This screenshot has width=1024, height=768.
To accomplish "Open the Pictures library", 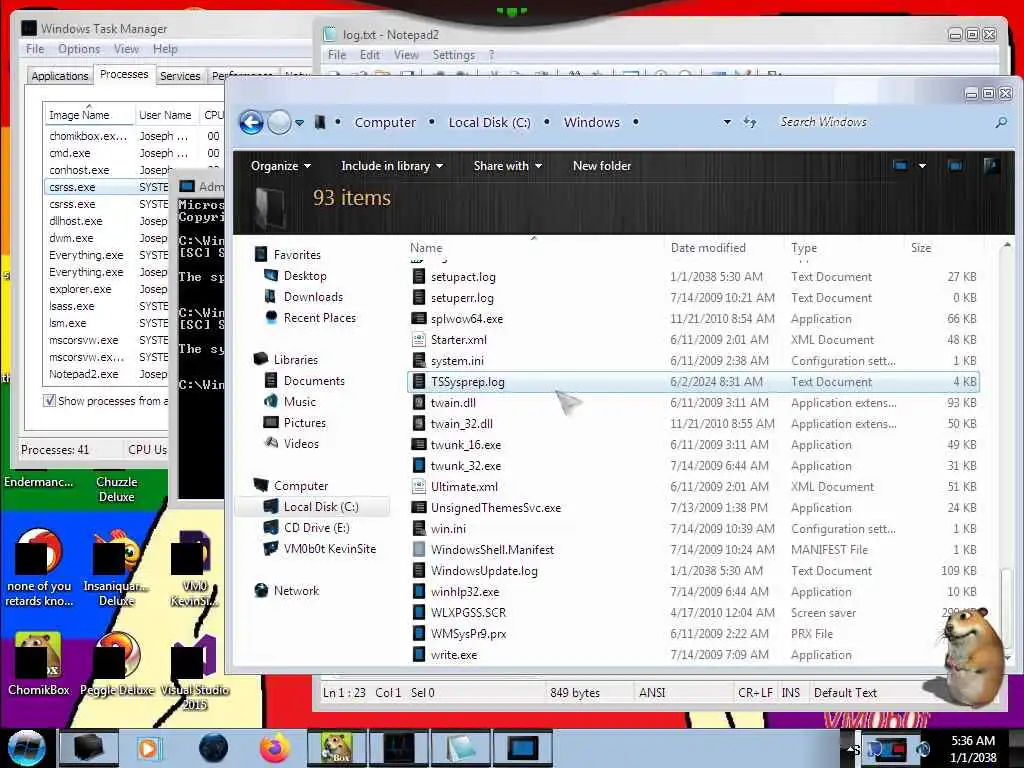I will [x=304, y=423].
